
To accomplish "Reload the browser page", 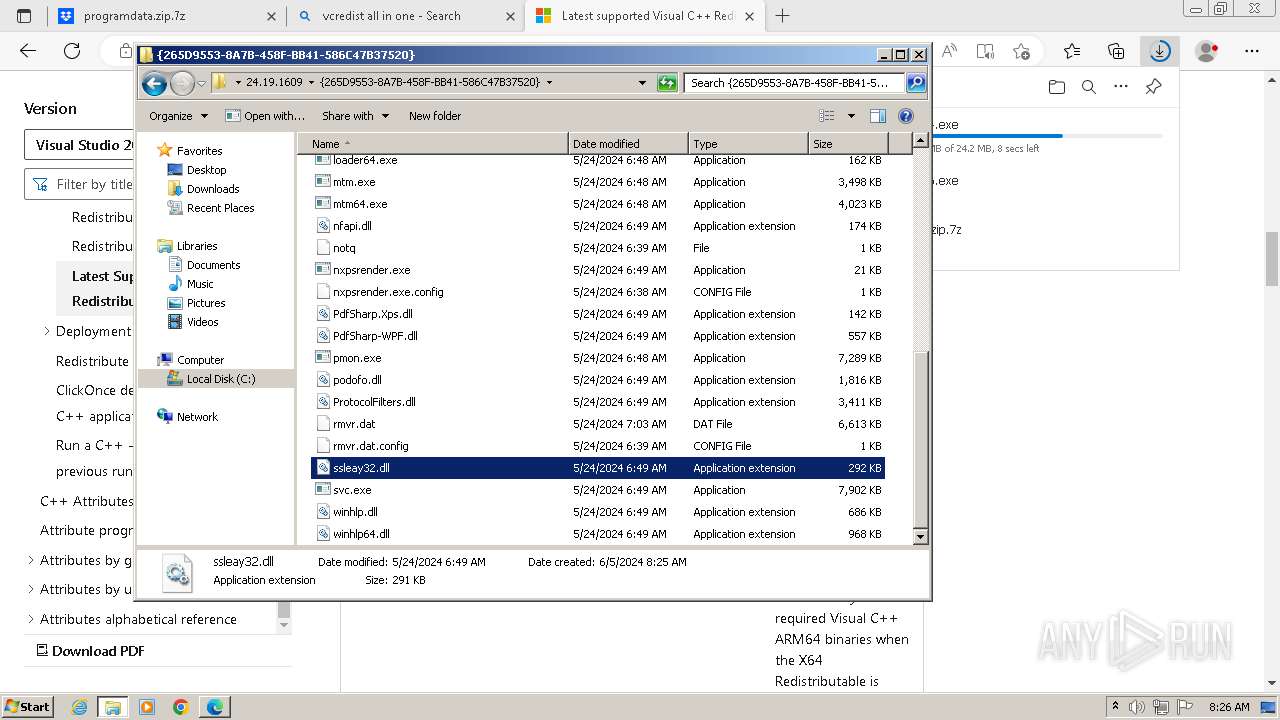I will 72,51.
